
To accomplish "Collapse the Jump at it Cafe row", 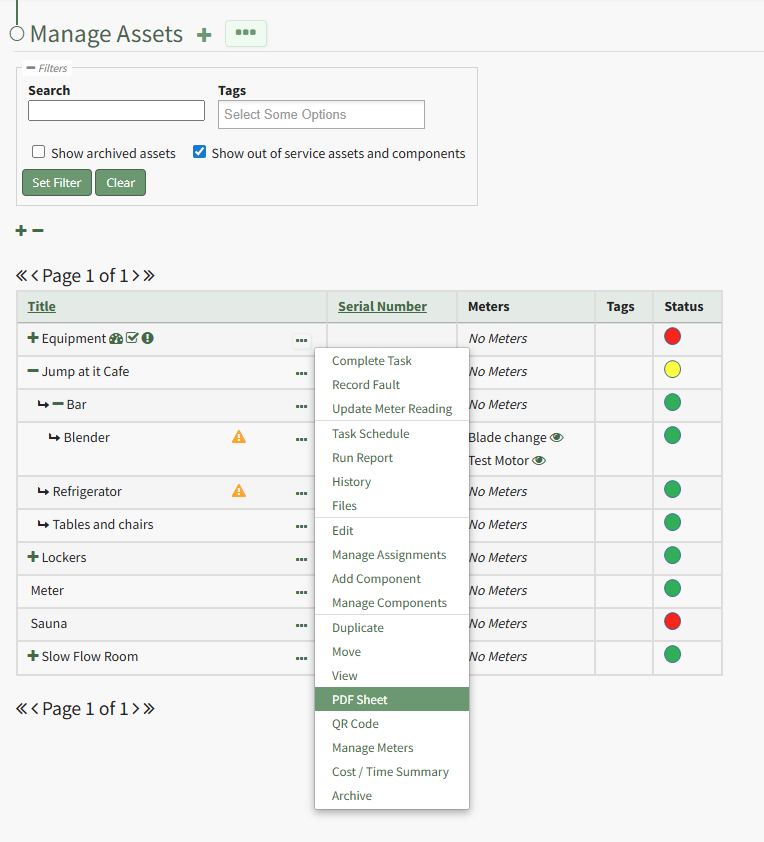I will [x=33, y=371].
